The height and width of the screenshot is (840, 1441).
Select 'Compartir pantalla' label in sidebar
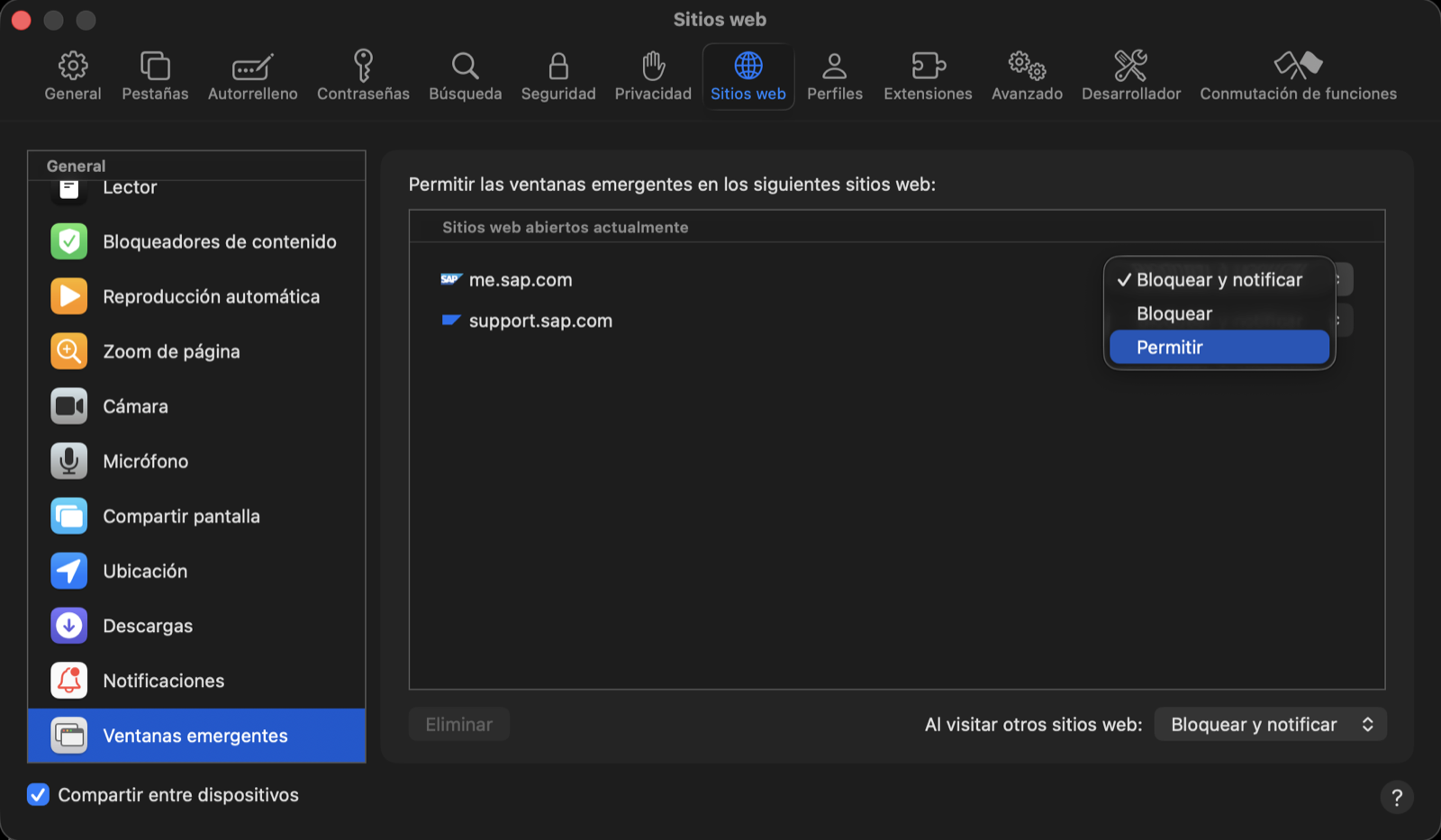(x=181, y=516)
